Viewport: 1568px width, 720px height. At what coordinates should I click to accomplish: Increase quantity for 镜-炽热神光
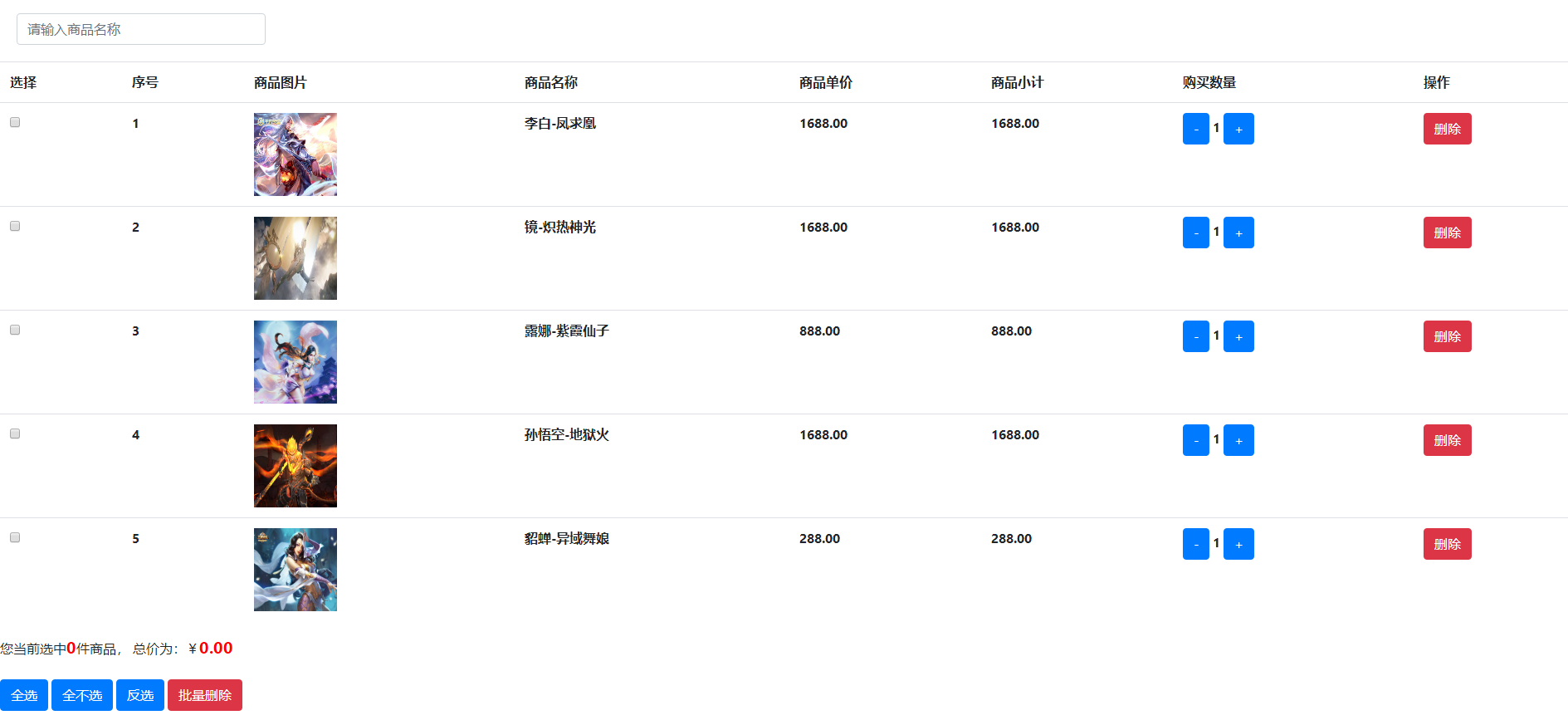[1238, 233]
